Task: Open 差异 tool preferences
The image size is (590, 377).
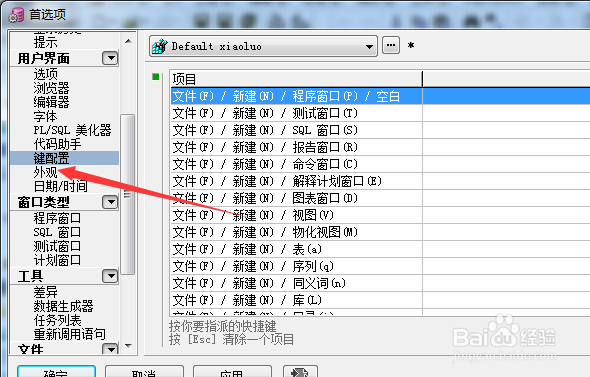Action: (x=46, y=292)
